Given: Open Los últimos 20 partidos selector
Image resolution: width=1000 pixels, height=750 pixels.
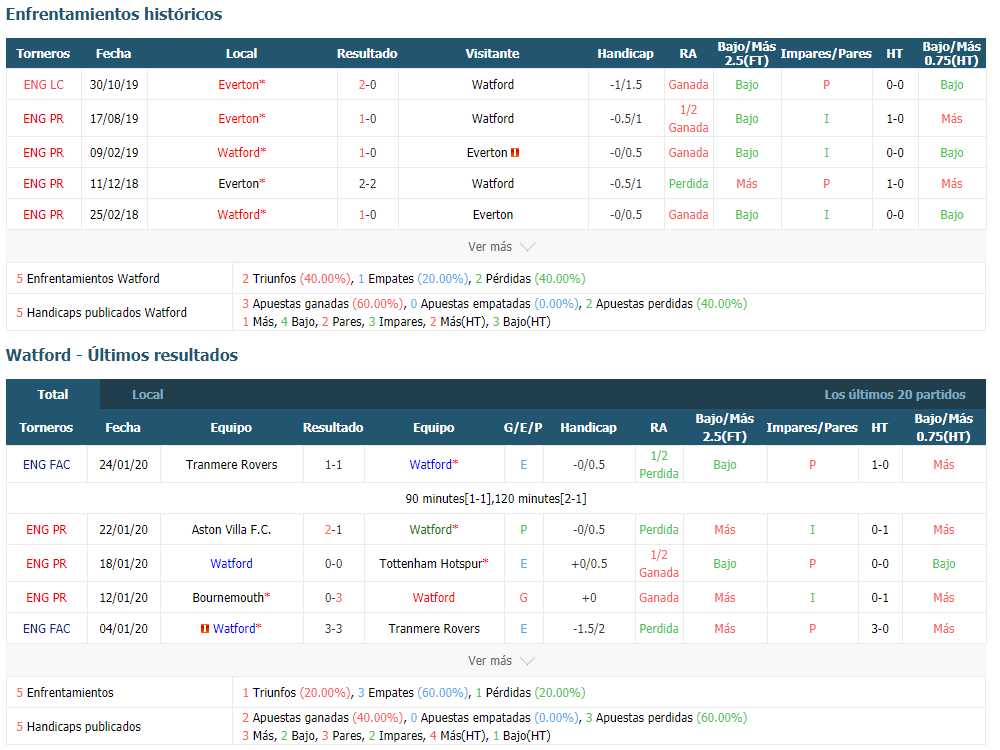Looking at the screenshot, I should pos(895,395).
